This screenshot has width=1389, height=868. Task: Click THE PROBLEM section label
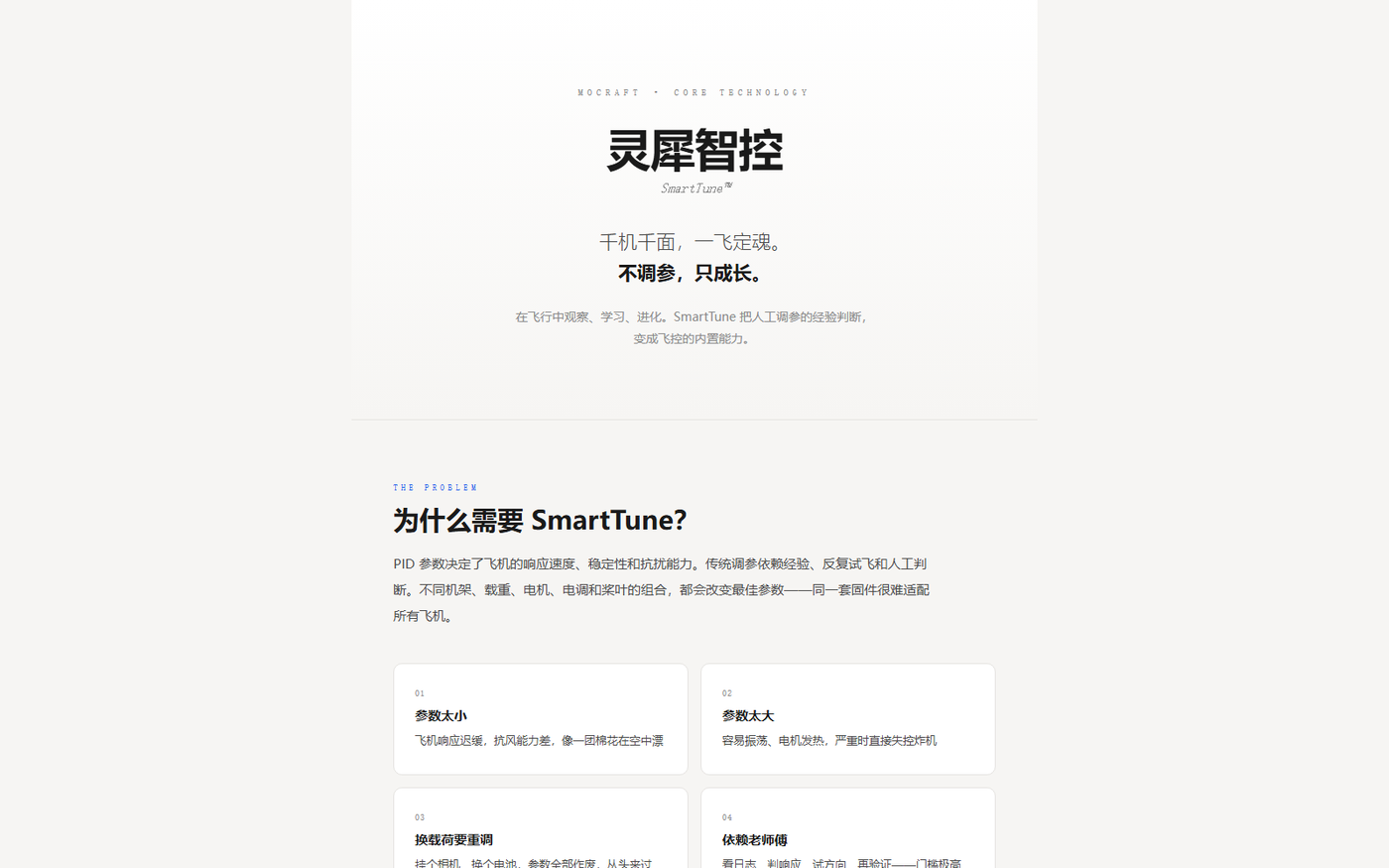435,487
